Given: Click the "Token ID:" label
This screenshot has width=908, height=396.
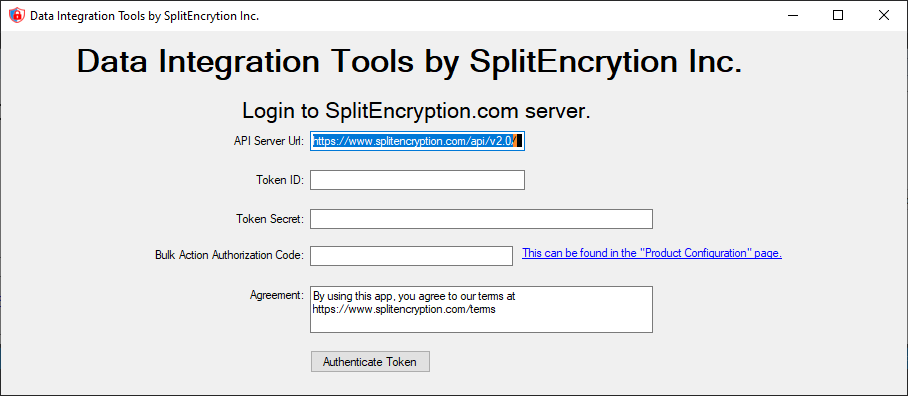Looking at the screenshot, I should (x=280, y=180).
